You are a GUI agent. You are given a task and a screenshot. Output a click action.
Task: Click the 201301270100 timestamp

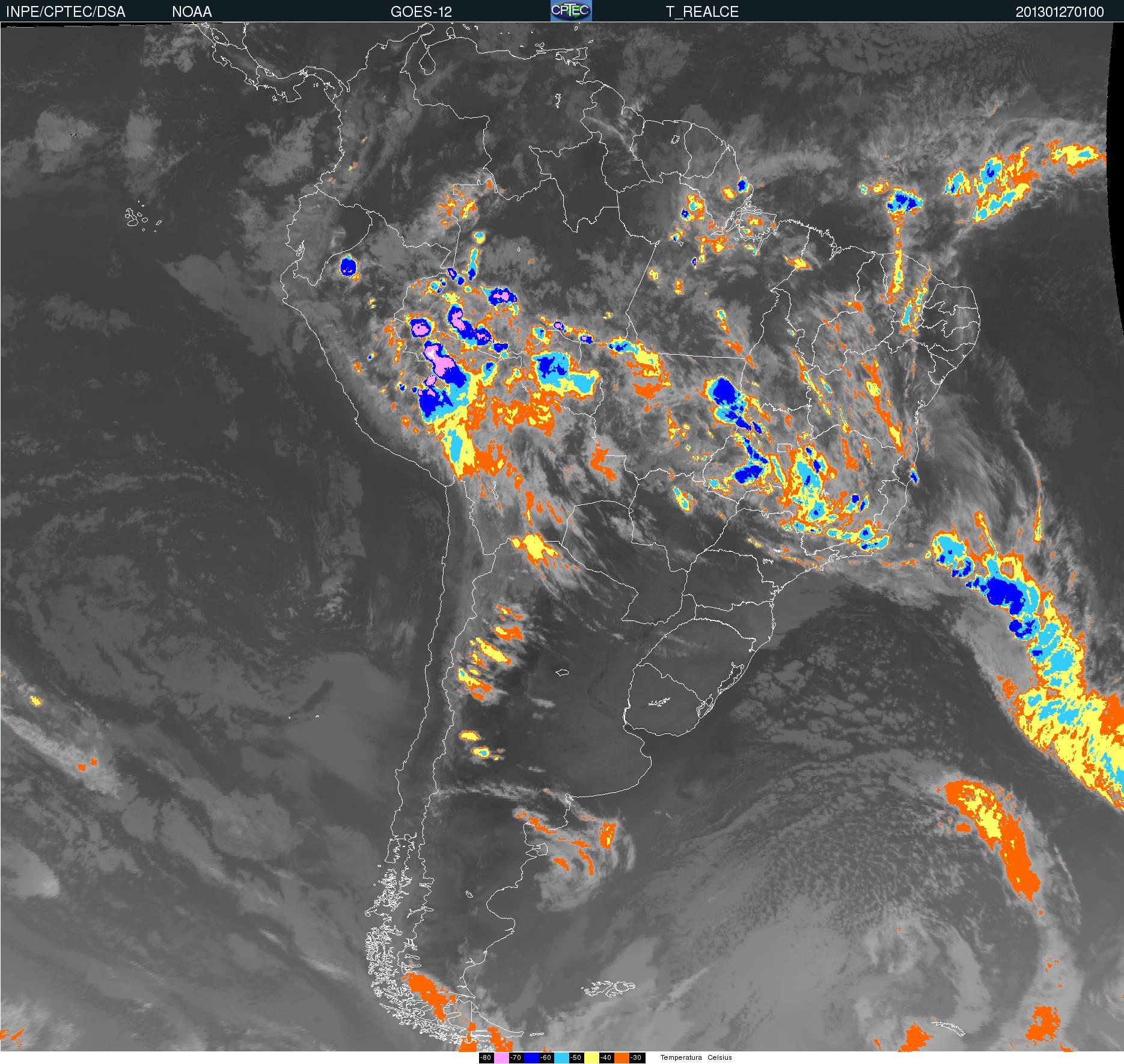1060,11
